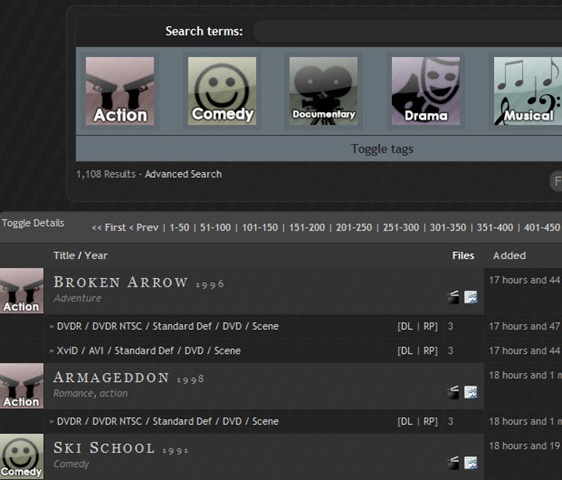The image size is (562, 480).
Task: Open the Armageddon 1998 title
Action: (129, 378)
